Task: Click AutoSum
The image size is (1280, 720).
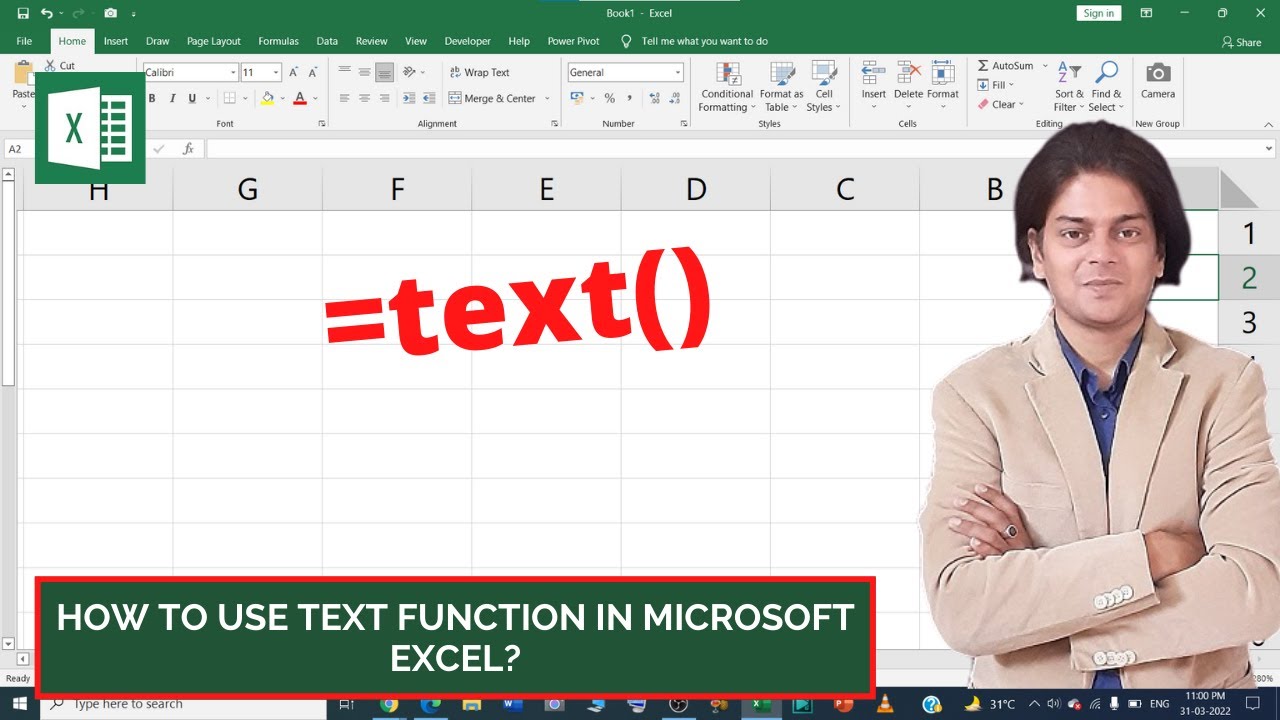Action: (1006, 65)
